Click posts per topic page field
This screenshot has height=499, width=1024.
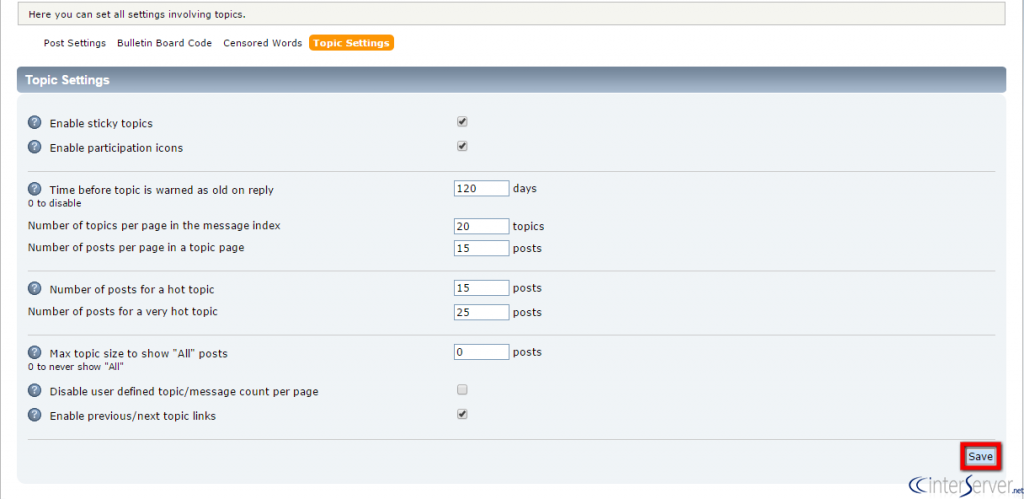481,248
